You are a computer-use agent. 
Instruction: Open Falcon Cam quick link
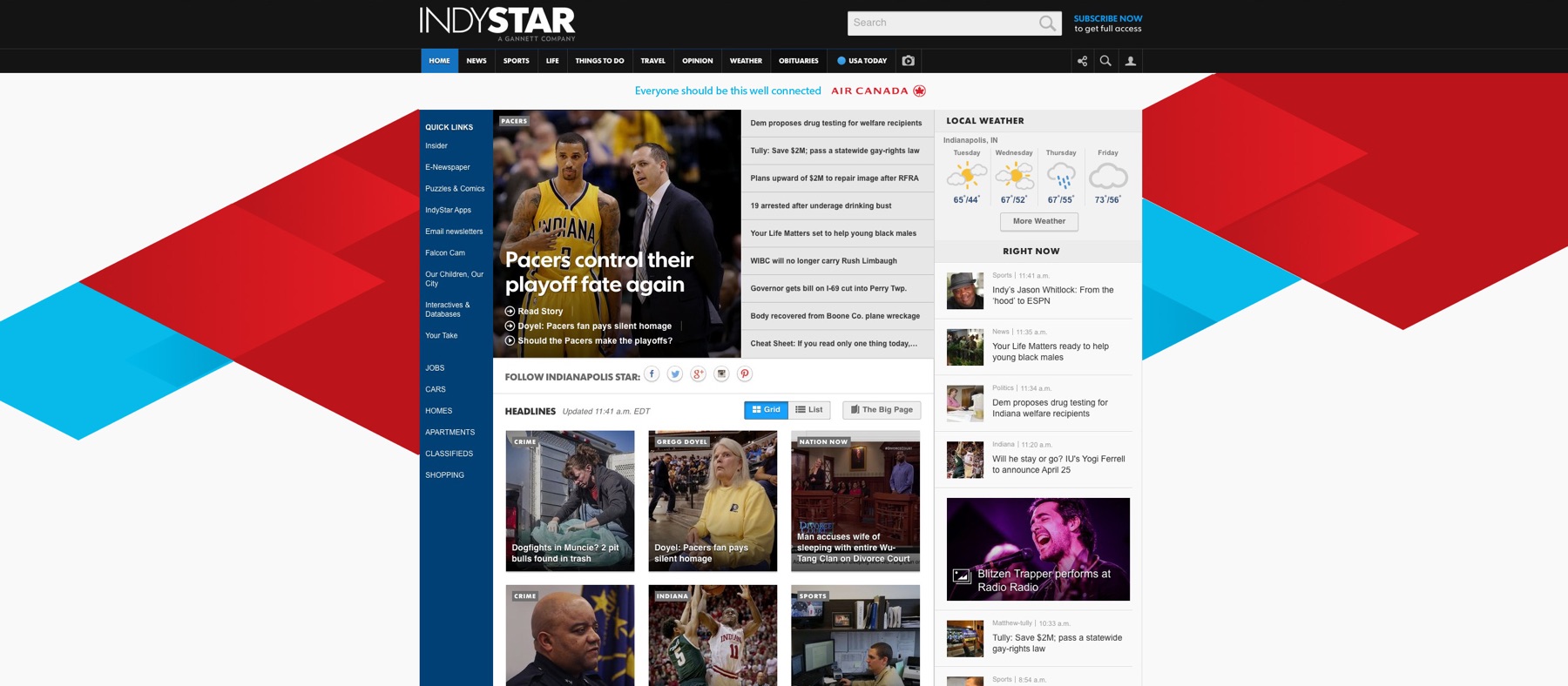[x=445, y=253]
